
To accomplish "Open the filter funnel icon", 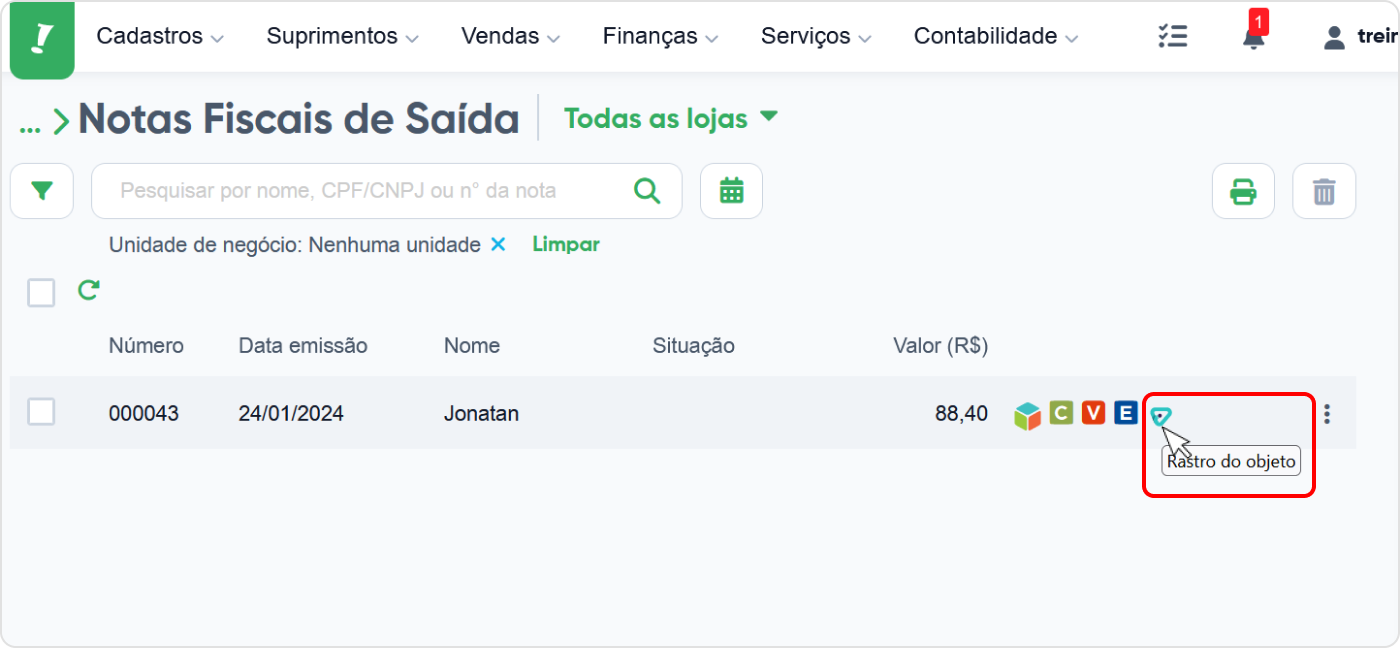I will 42,191.
